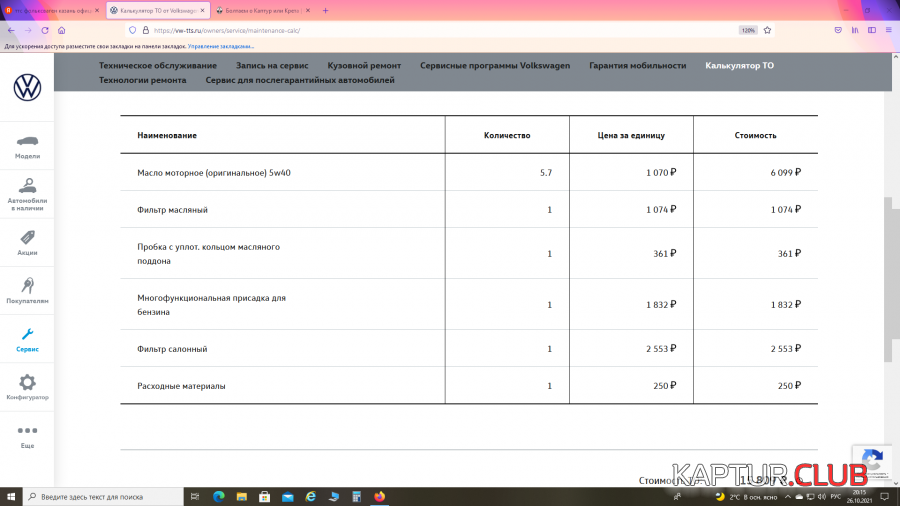Open the Калькулятор ТО navigation item

click(739, 65)
